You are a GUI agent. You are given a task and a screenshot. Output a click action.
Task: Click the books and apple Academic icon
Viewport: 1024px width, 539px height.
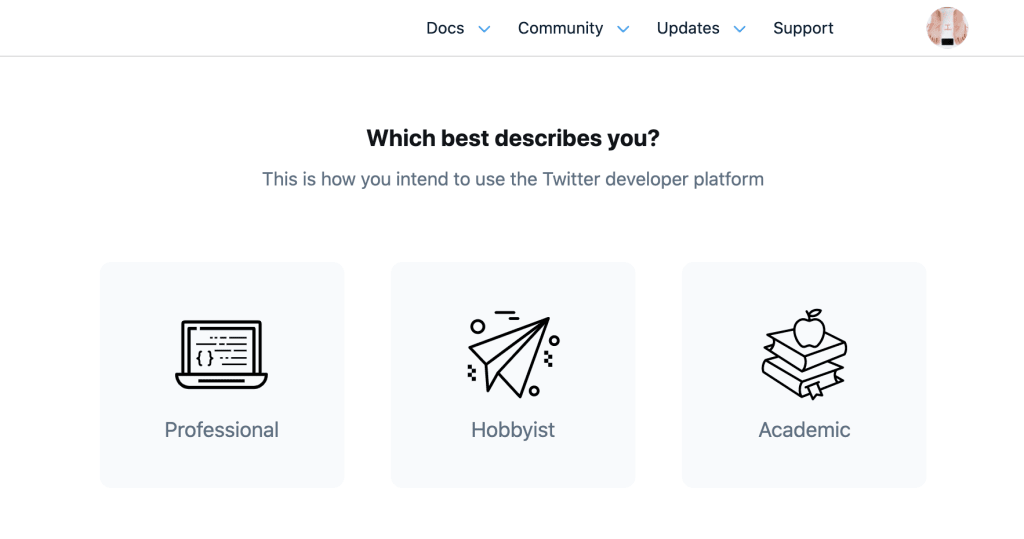pyautogui.click(x=804, y=354)
